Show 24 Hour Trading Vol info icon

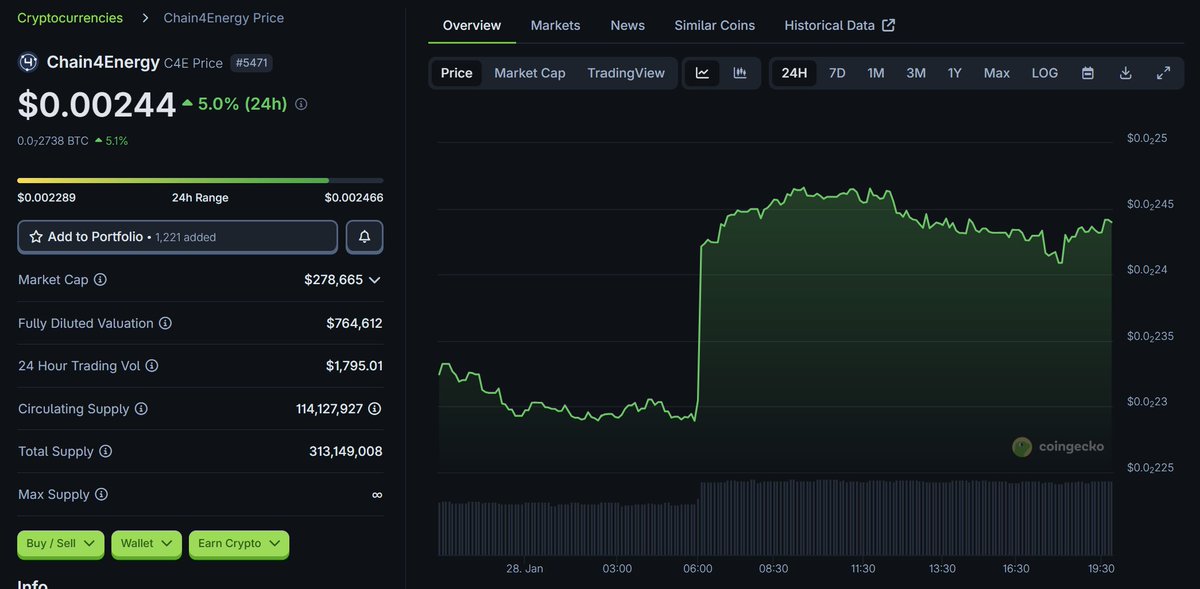point(152,366)
